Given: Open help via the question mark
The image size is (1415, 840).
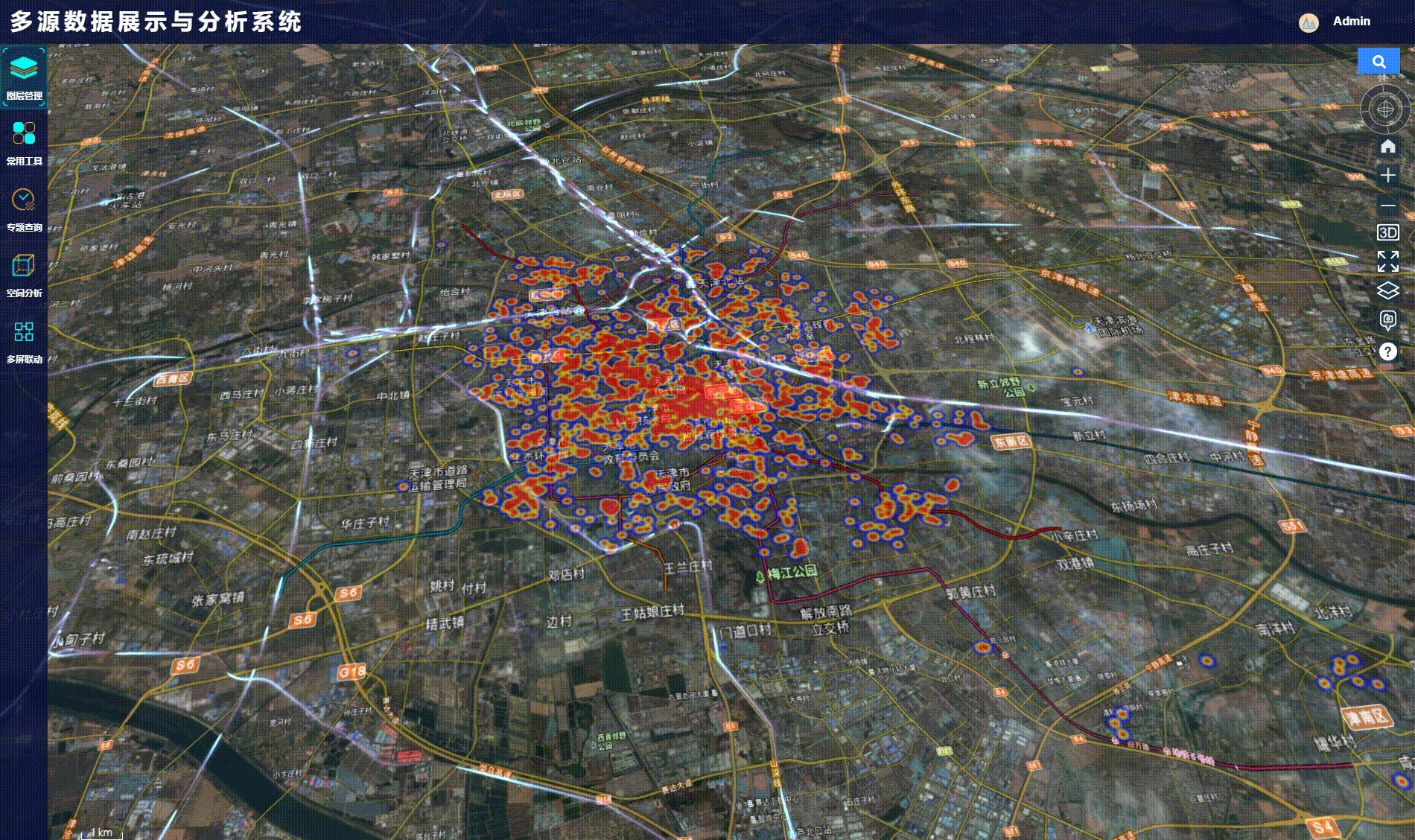Looking at the screenshot, I should click(x=1387, y=351).
